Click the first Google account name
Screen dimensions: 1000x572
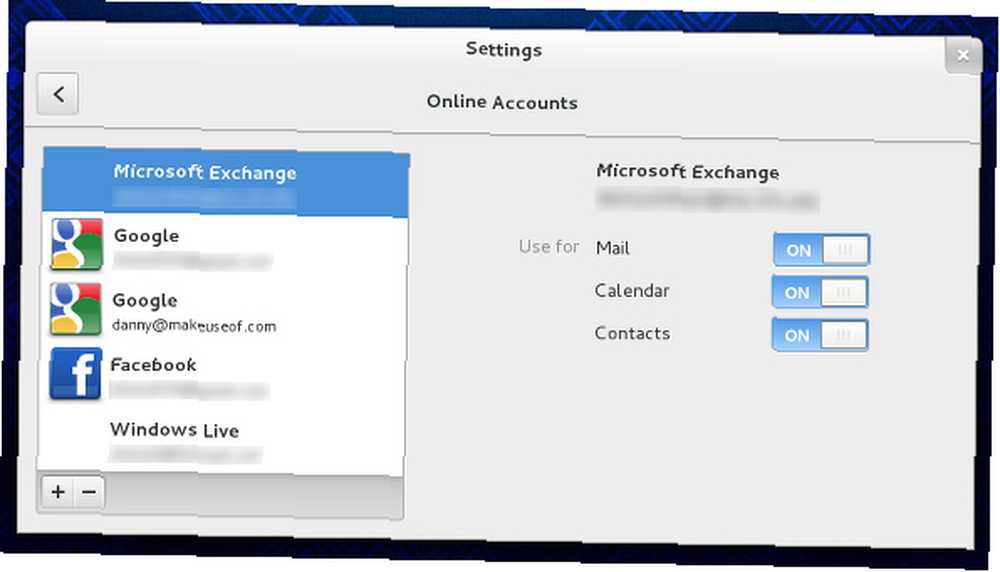[x=146, y=236]
